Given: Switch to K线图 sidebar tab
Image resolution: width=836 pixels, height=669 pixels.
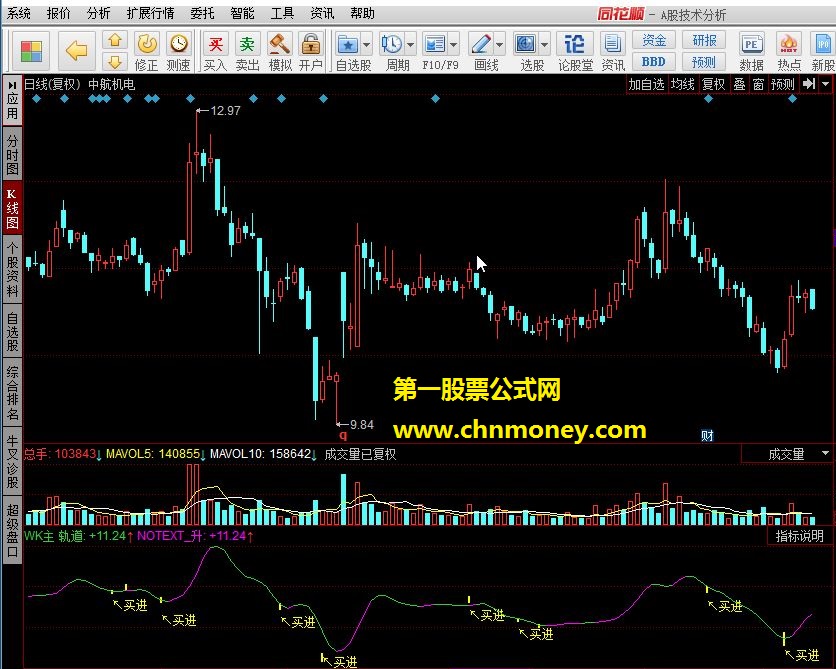Looking at the screenshot, I should [12, 208].
